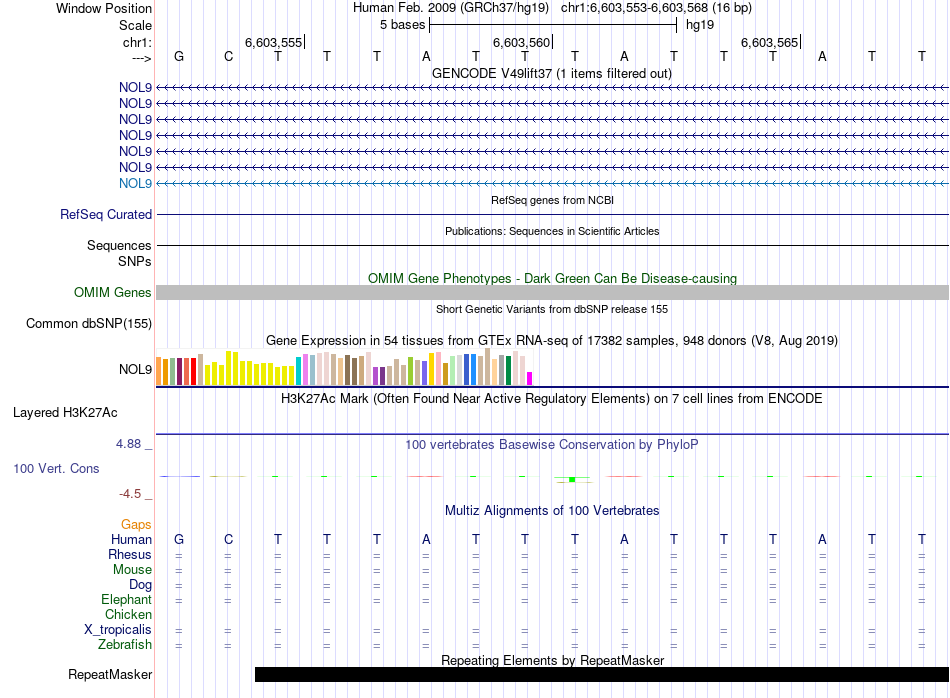Click the Layered H3K27Ac track label

point(65,413)
